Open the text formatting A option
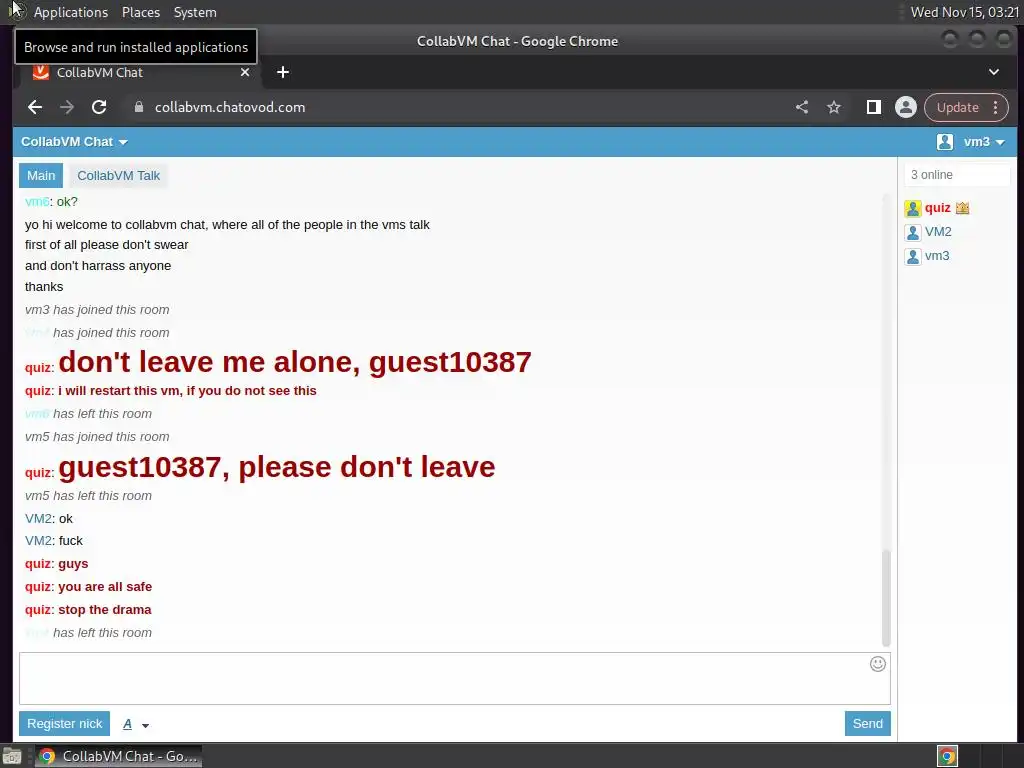The height and width of the screenshot is (768, 1024). click(127, 724)
